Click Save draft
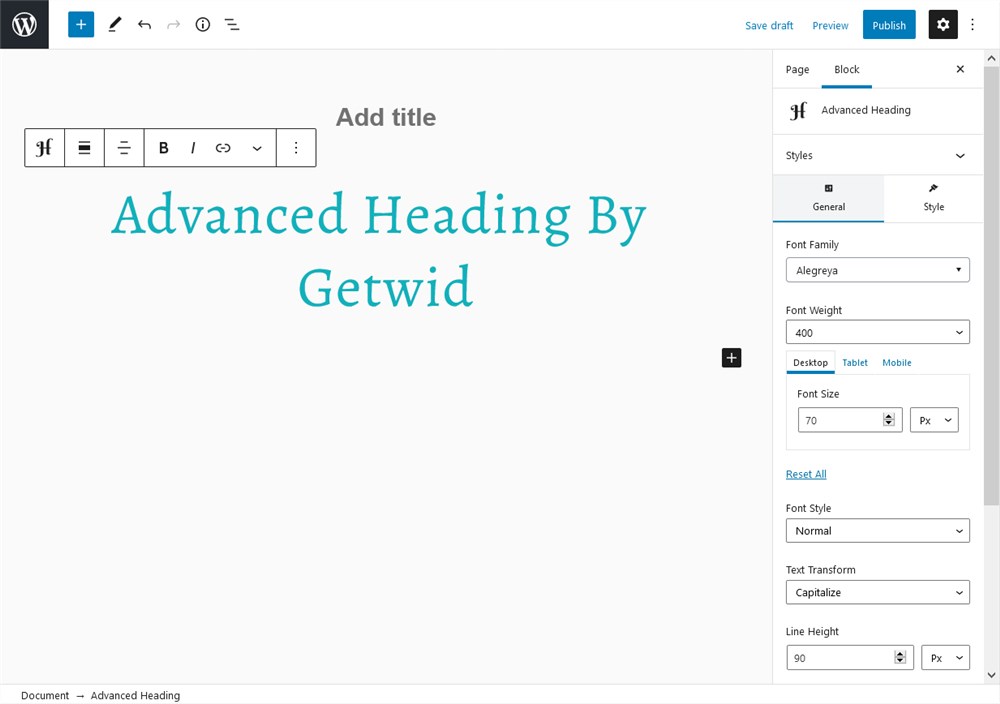This screenshot has height=704, width=1000. pyautogui.click(x=769, y=26)
